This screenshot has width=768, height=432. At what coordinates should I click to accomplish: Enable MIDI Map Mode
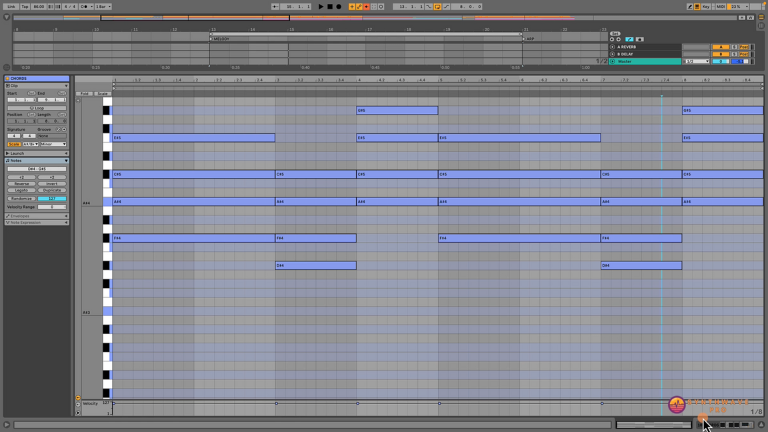click(720, 7)
